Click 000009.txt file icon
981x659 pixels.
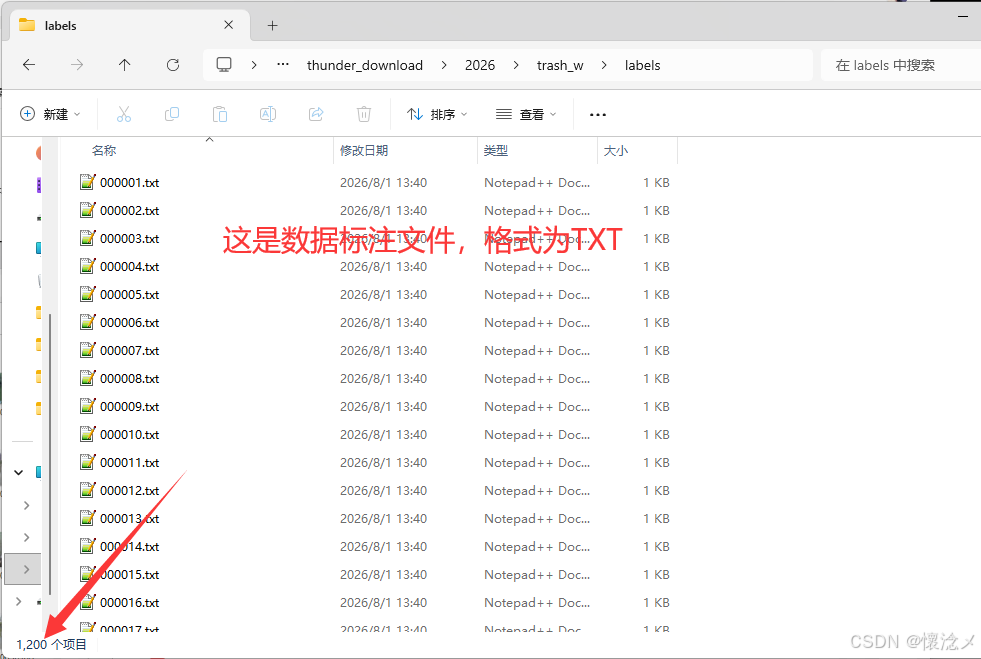coord(88,406)
